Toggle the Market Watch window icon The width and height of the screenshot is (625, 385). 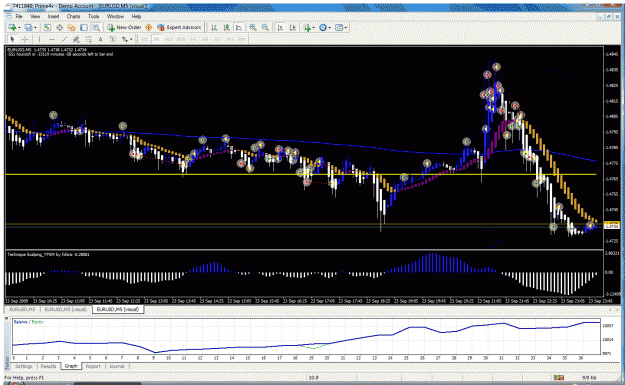(x=47, y=28)
